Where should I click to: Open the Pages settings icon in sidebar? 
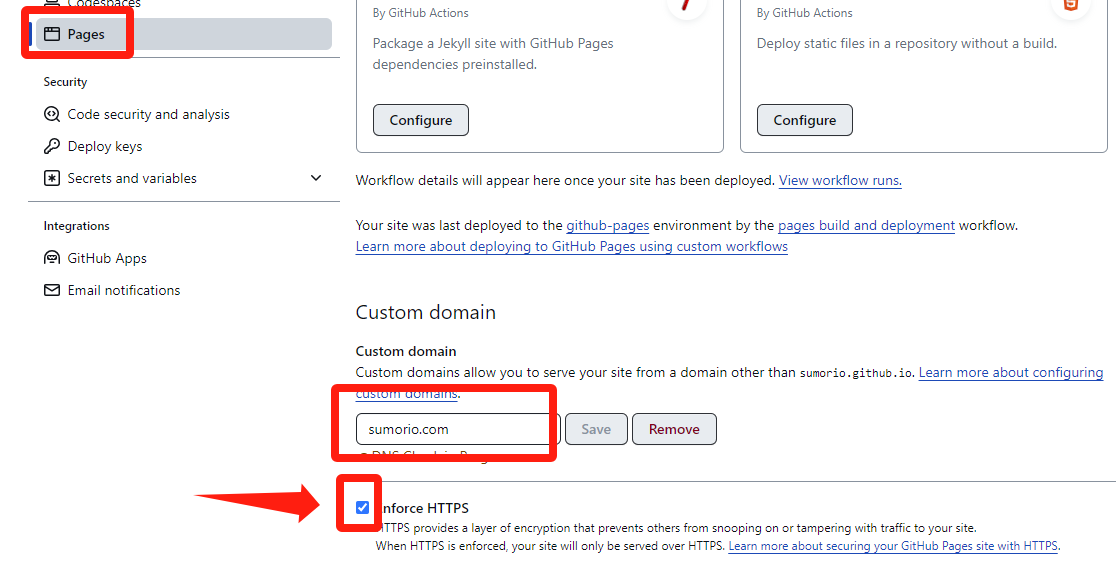(51, 34)
